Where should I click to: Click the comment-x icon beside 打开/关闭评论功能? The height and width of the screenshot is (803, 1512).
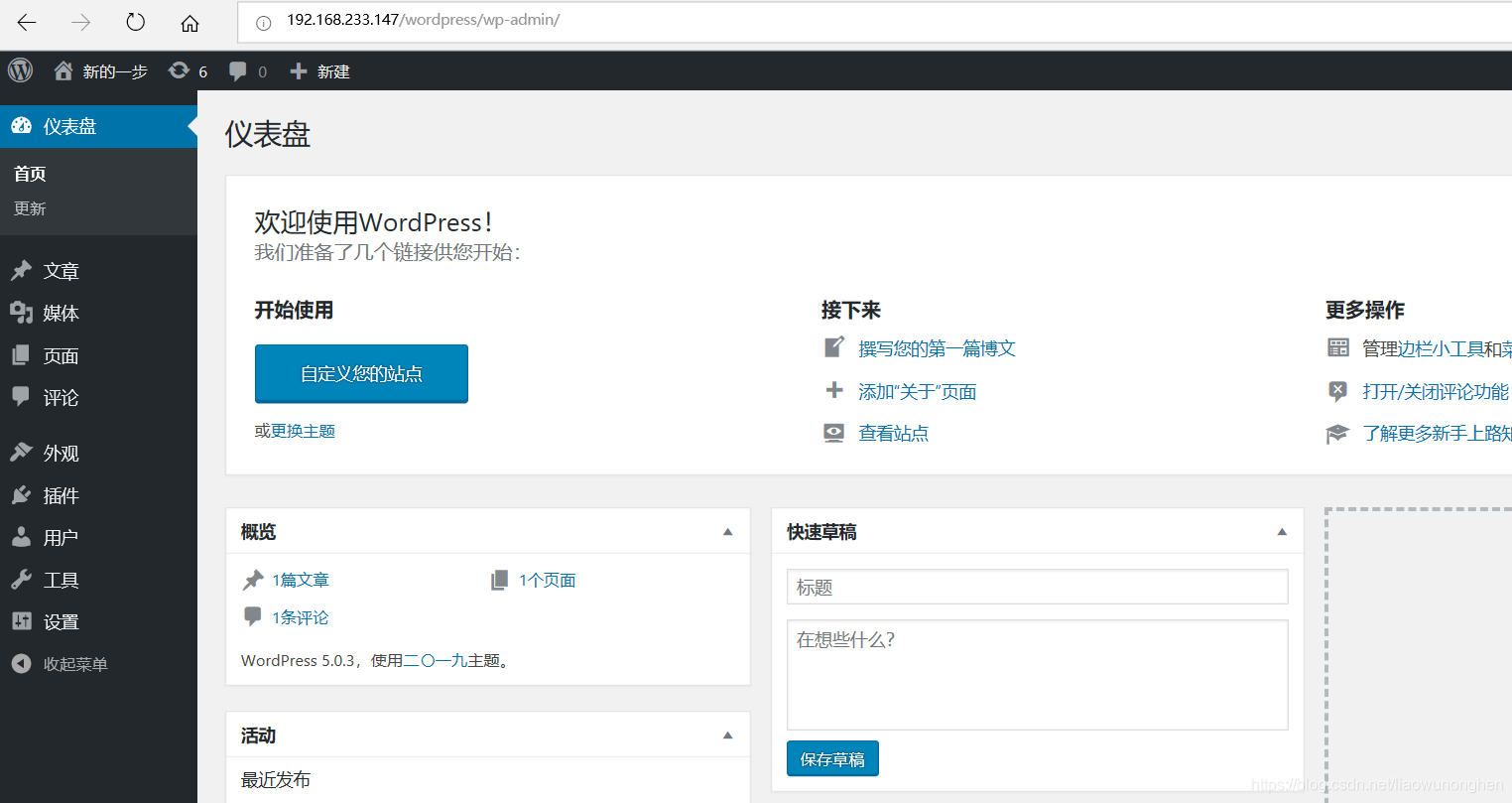[x=1338, y=390]
